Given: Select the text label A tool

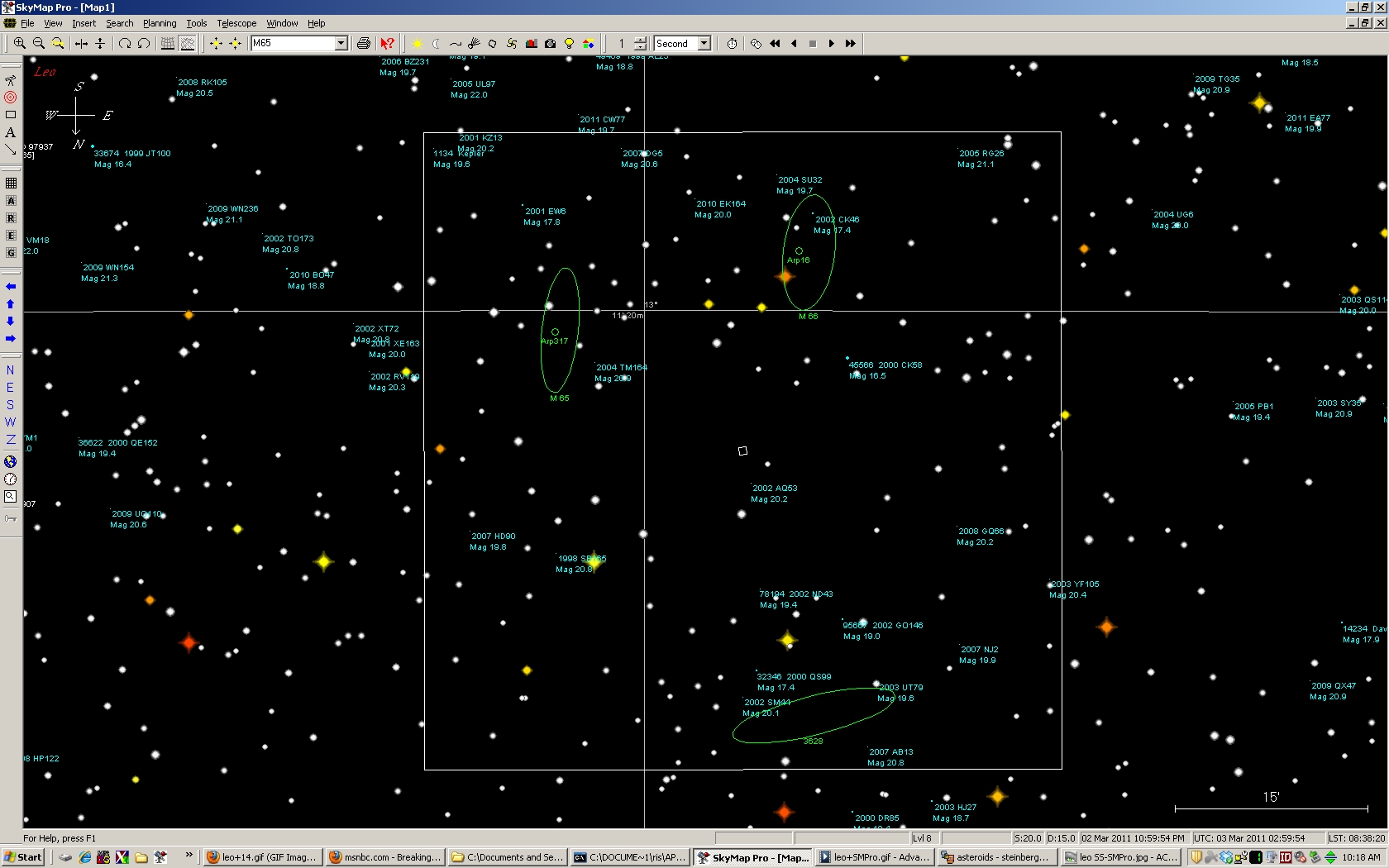Looking at the screenshot, I should (10, 132).
